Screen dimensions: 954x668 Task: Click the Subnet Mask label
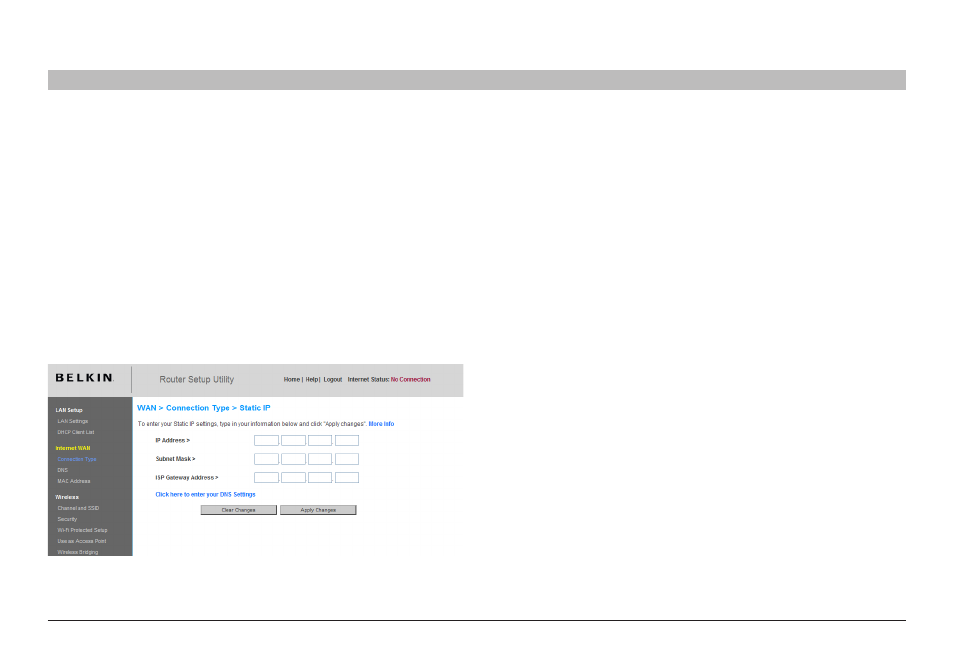point(175,459)
